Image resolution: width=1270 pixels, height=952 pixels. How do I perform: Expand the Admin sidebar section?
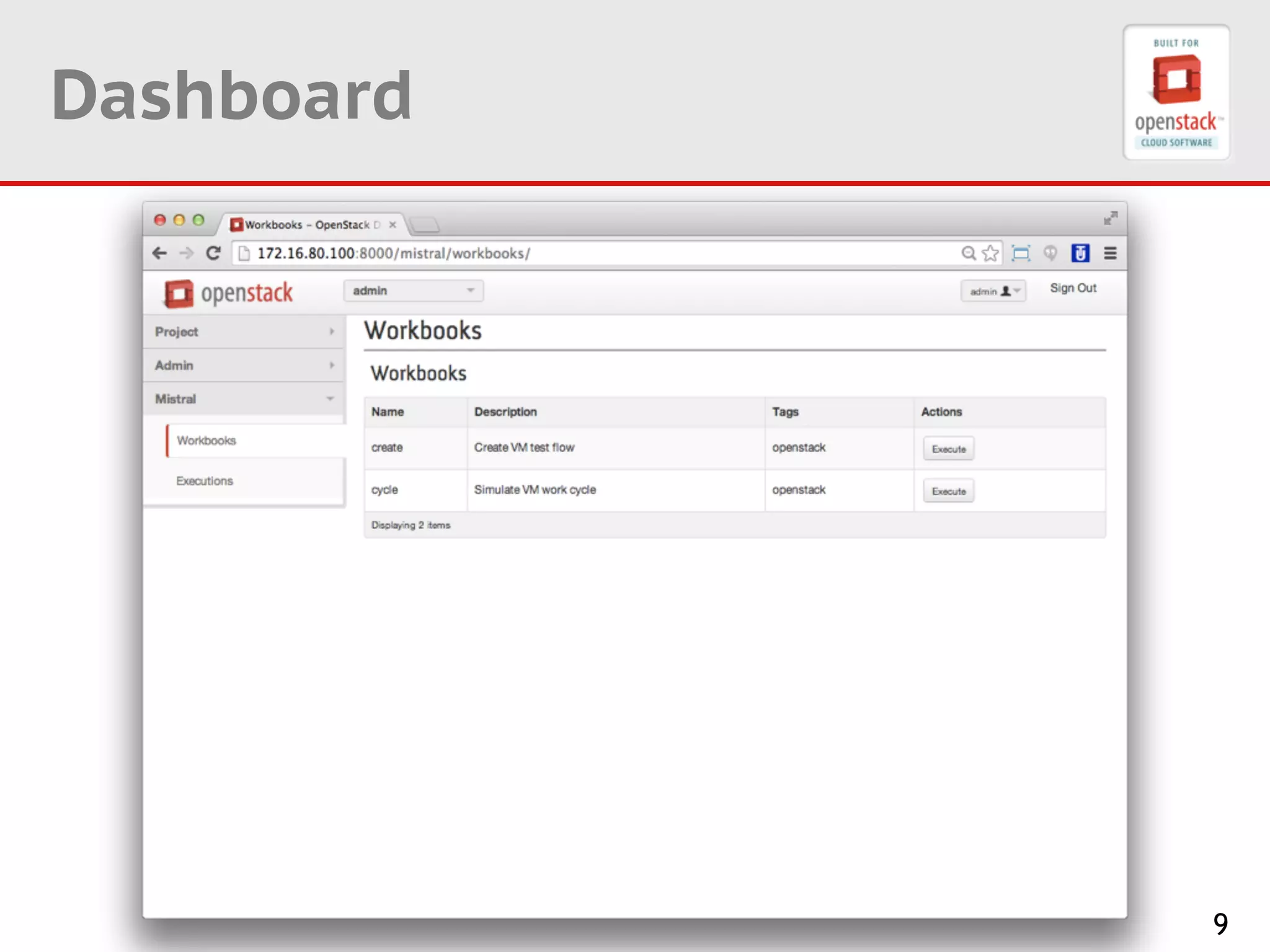point(244,365)
